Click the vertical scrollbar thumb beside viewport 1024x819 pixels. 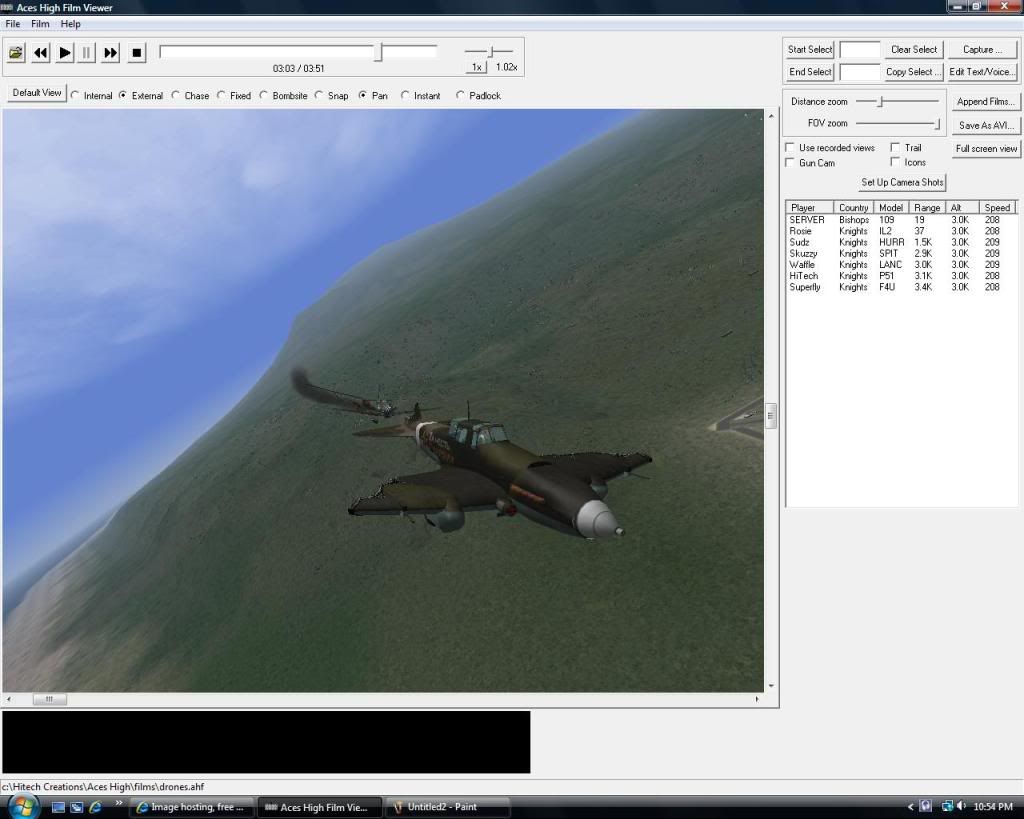[771, 416]
